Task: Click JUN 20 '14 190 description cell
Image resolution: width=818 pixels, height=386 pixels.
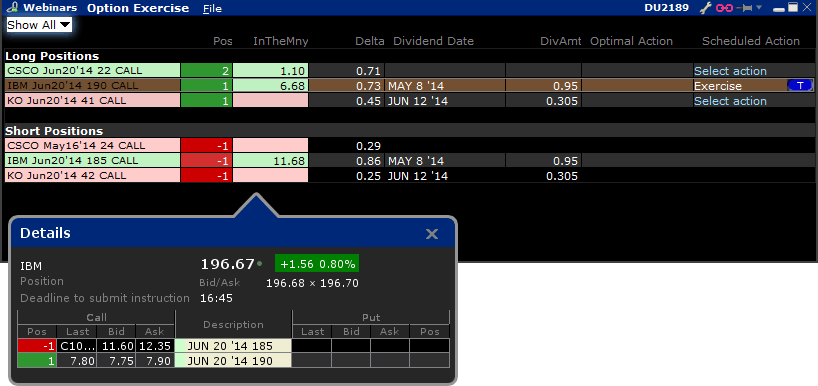Action: 233,360
